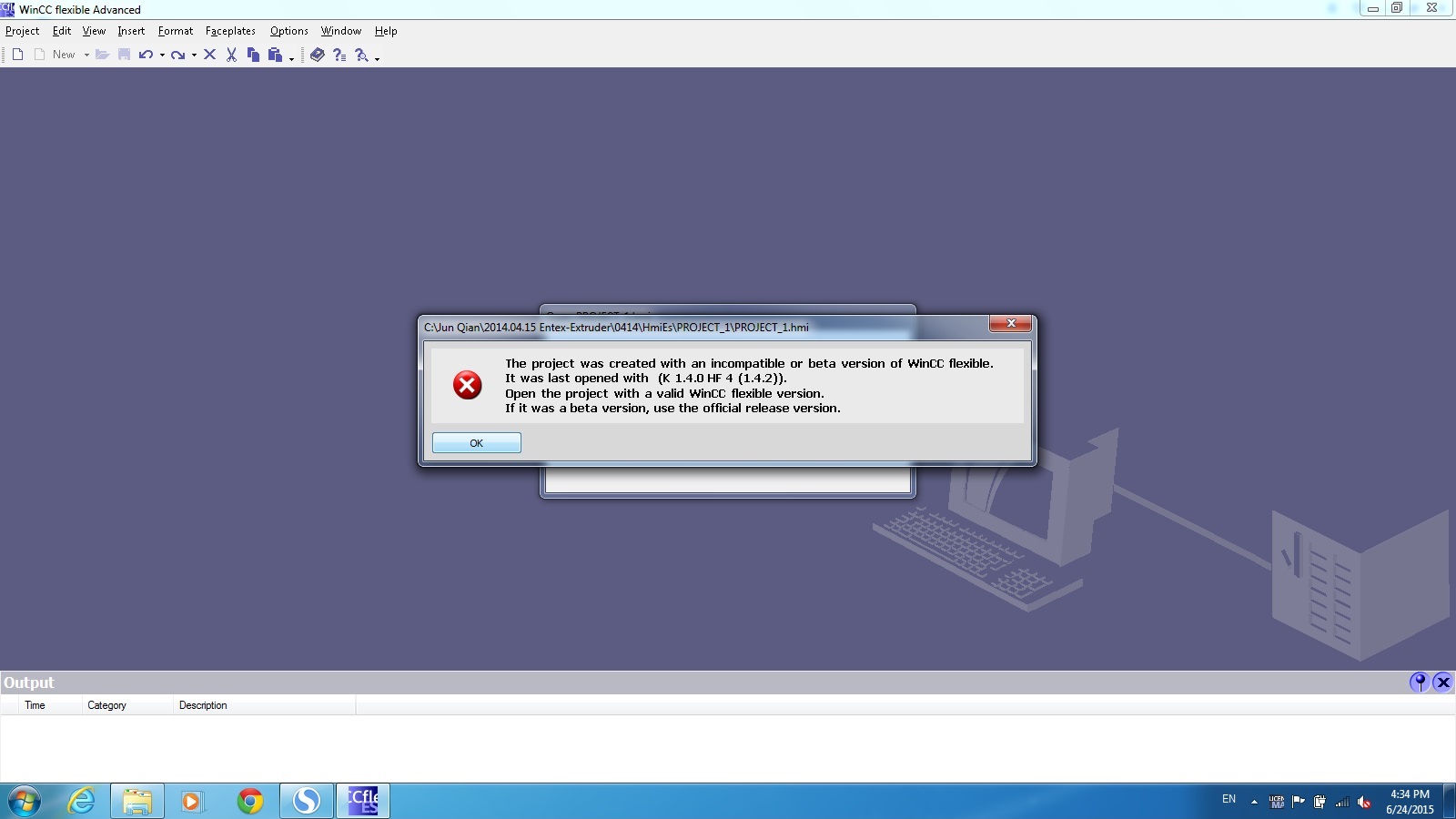This screenshot has height=819, width=1456.
Task: Click the License Manager tray icon
Action: pyautogui.click(x=1277, y=802)
